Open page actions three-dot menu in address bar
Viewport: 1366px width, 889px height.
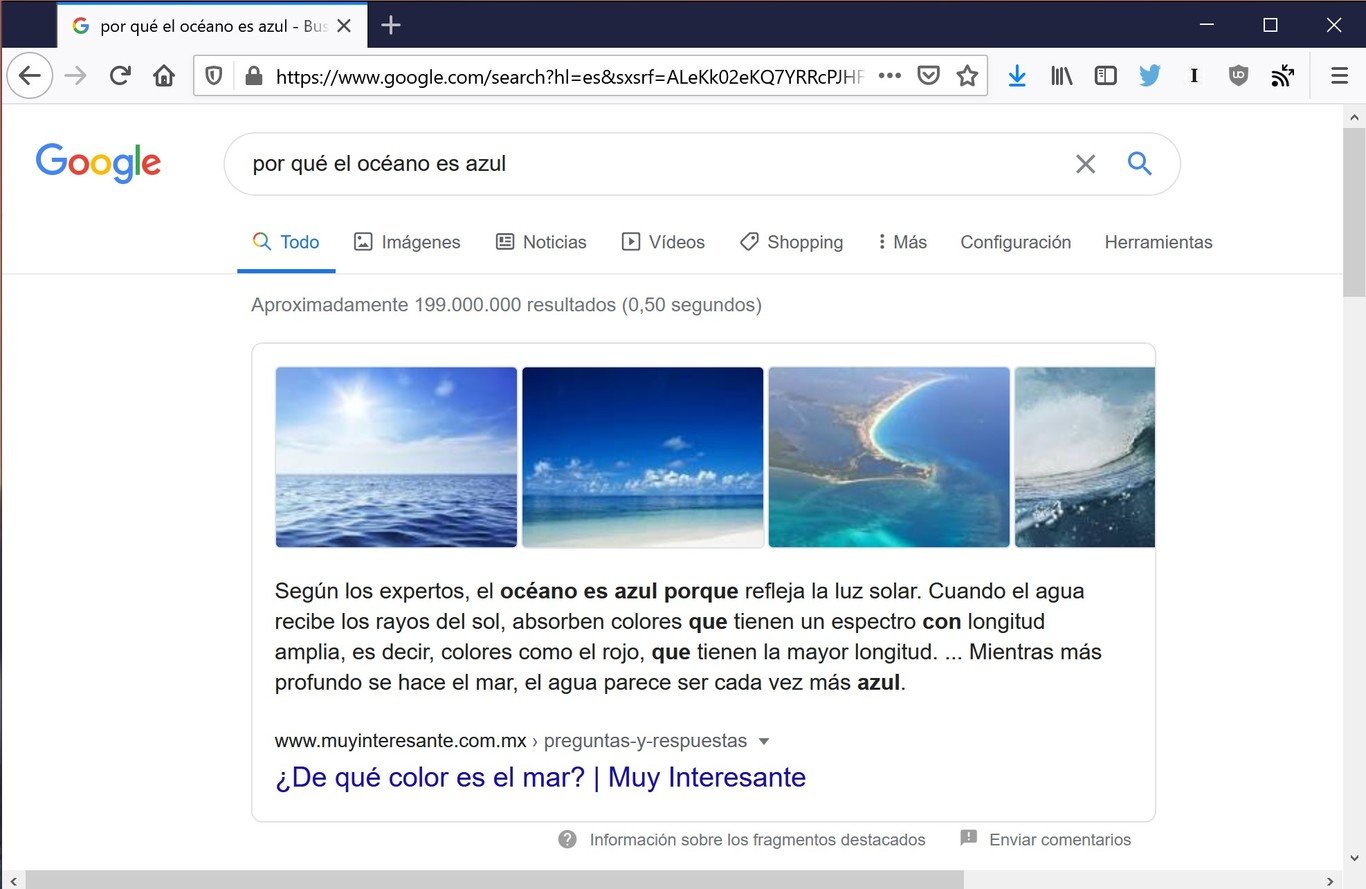(889, 76)
